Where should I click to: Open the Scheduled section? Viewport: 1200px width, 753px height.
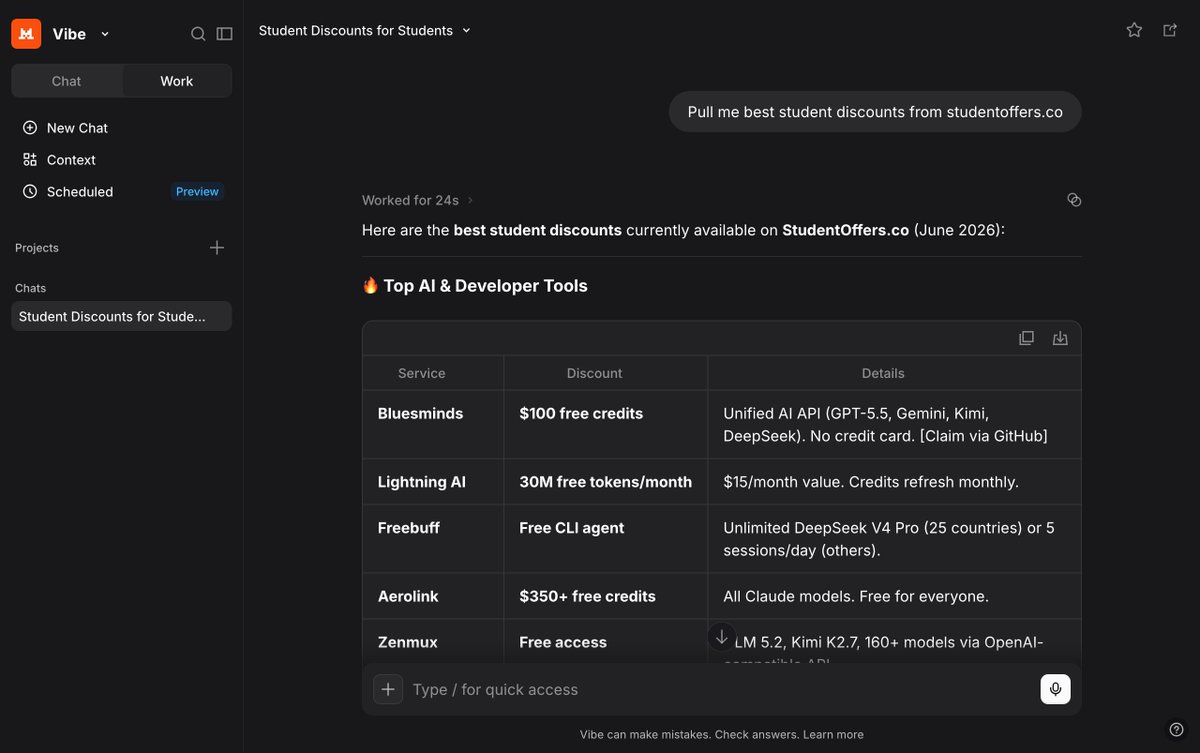tap(68, 192)
